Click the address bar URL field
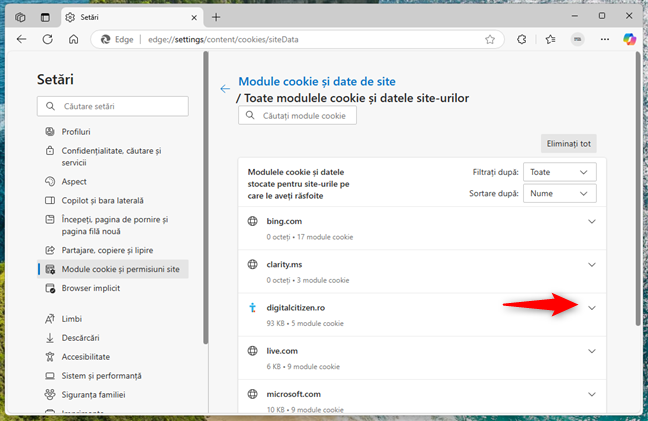648x421 pixels. [x=297, y=39]
